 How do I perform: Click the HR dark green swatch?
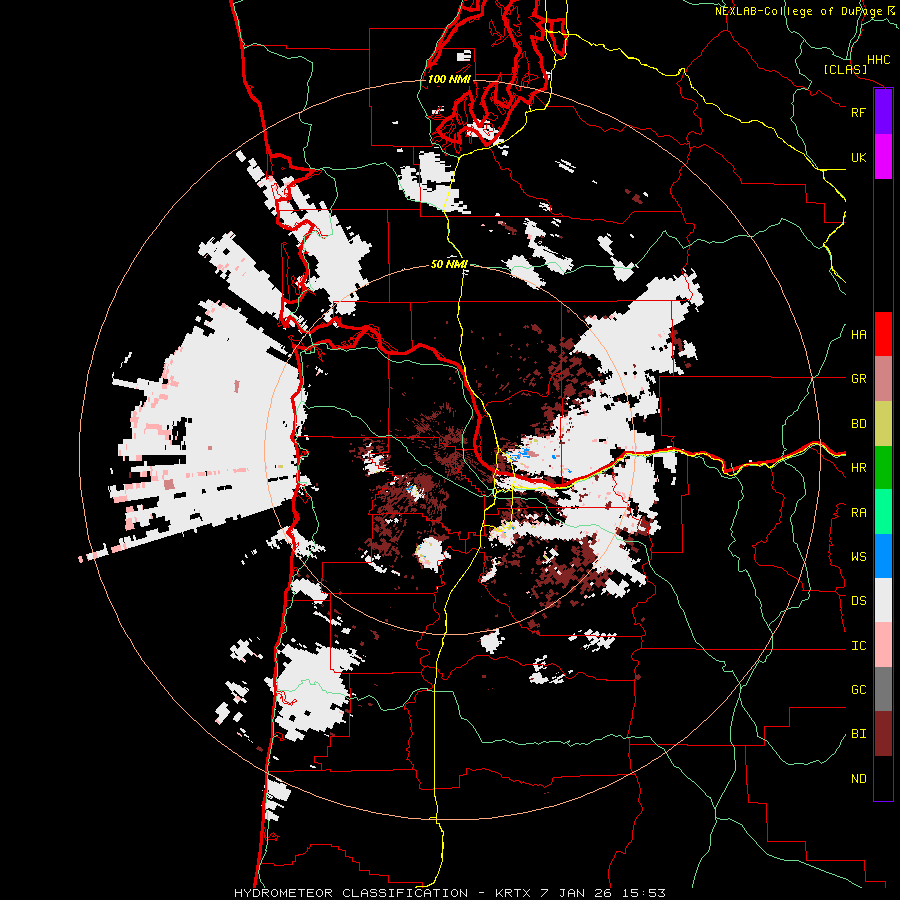pos(883,468)
